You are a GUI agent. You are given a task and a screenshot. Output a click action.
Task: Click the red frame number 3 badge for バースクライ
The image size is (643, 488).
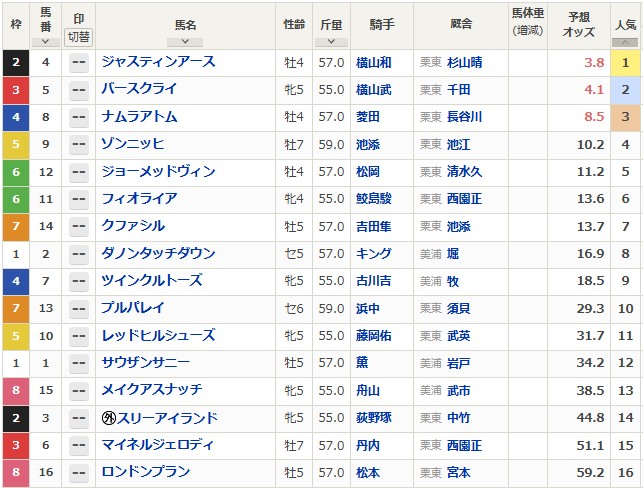tap(15, 90)
